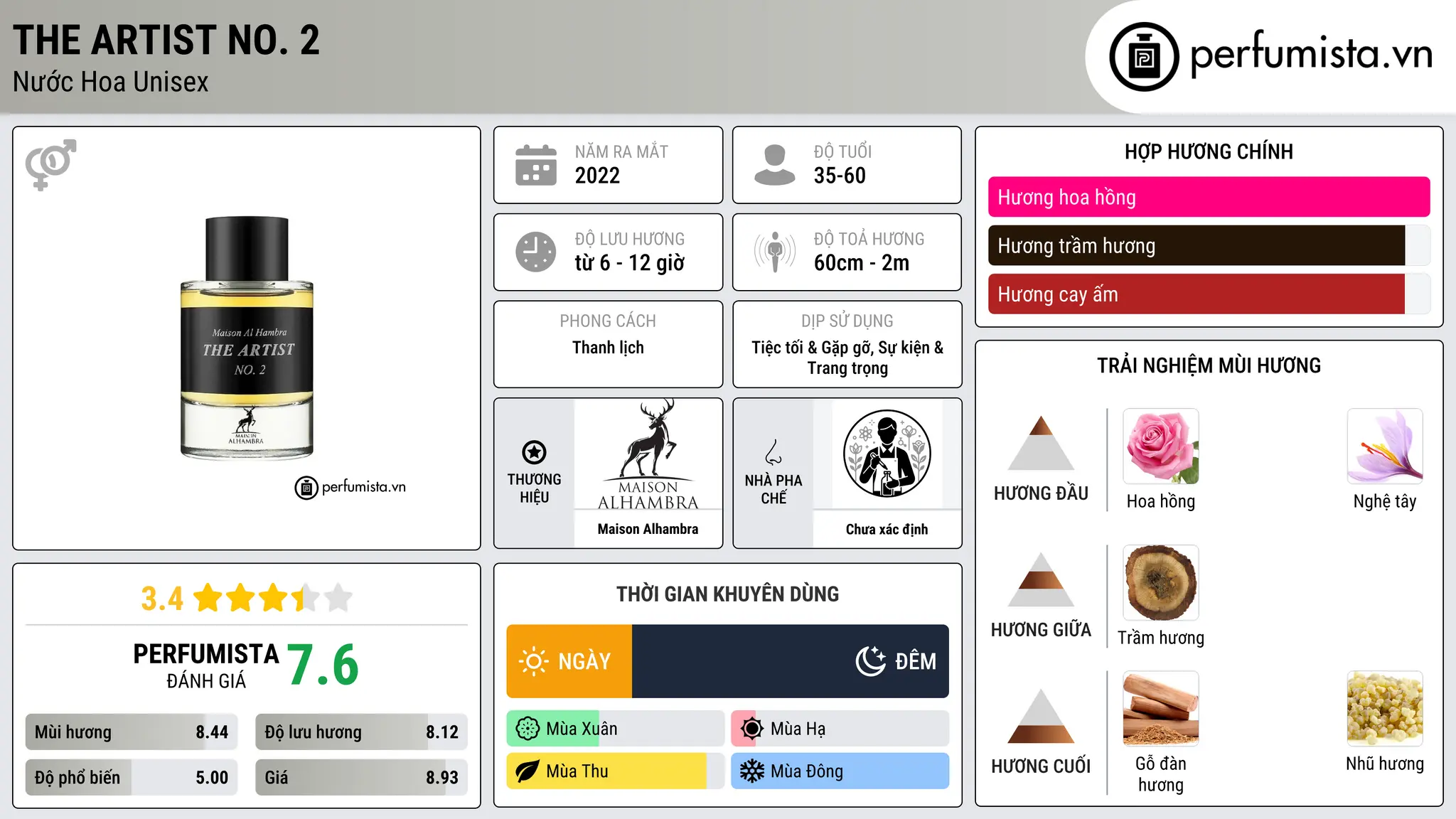Click the PERFUMISTA ĐÁNH GIÁ label

click(206, 665)
